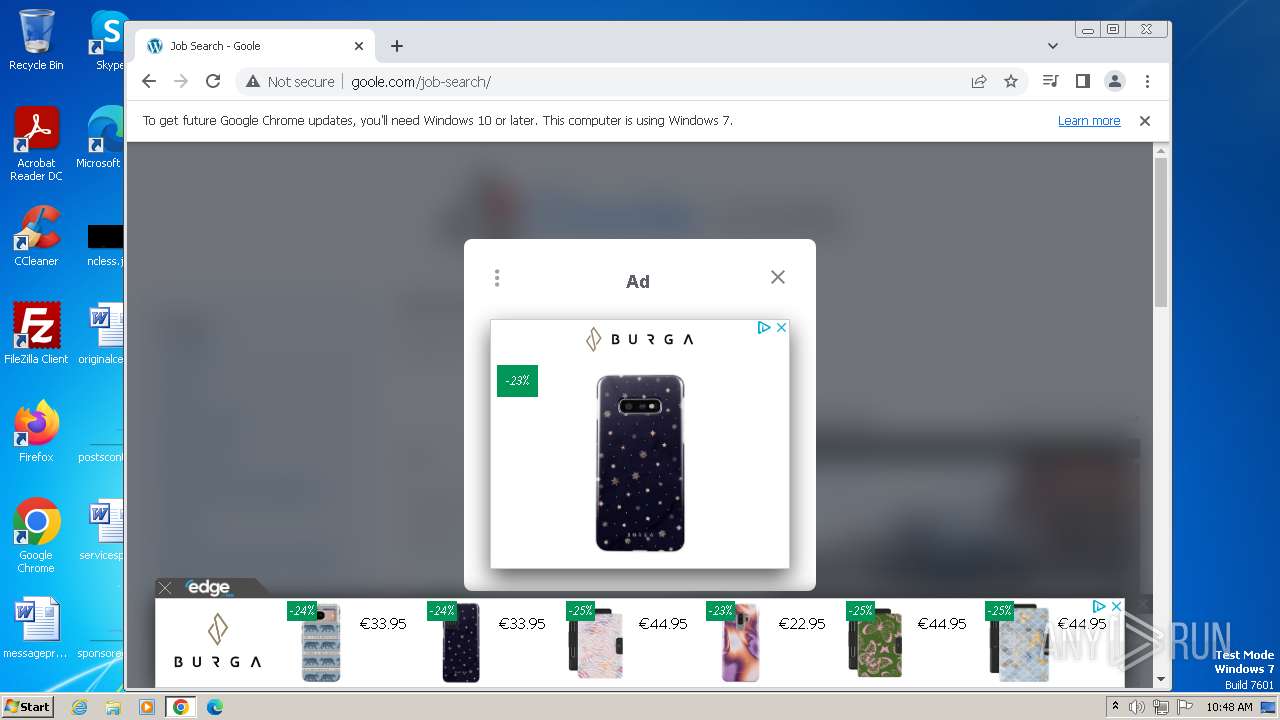Open Windows Media Player taskbar icon
This screenshot has height=720, width=1280.
point(147,707)
